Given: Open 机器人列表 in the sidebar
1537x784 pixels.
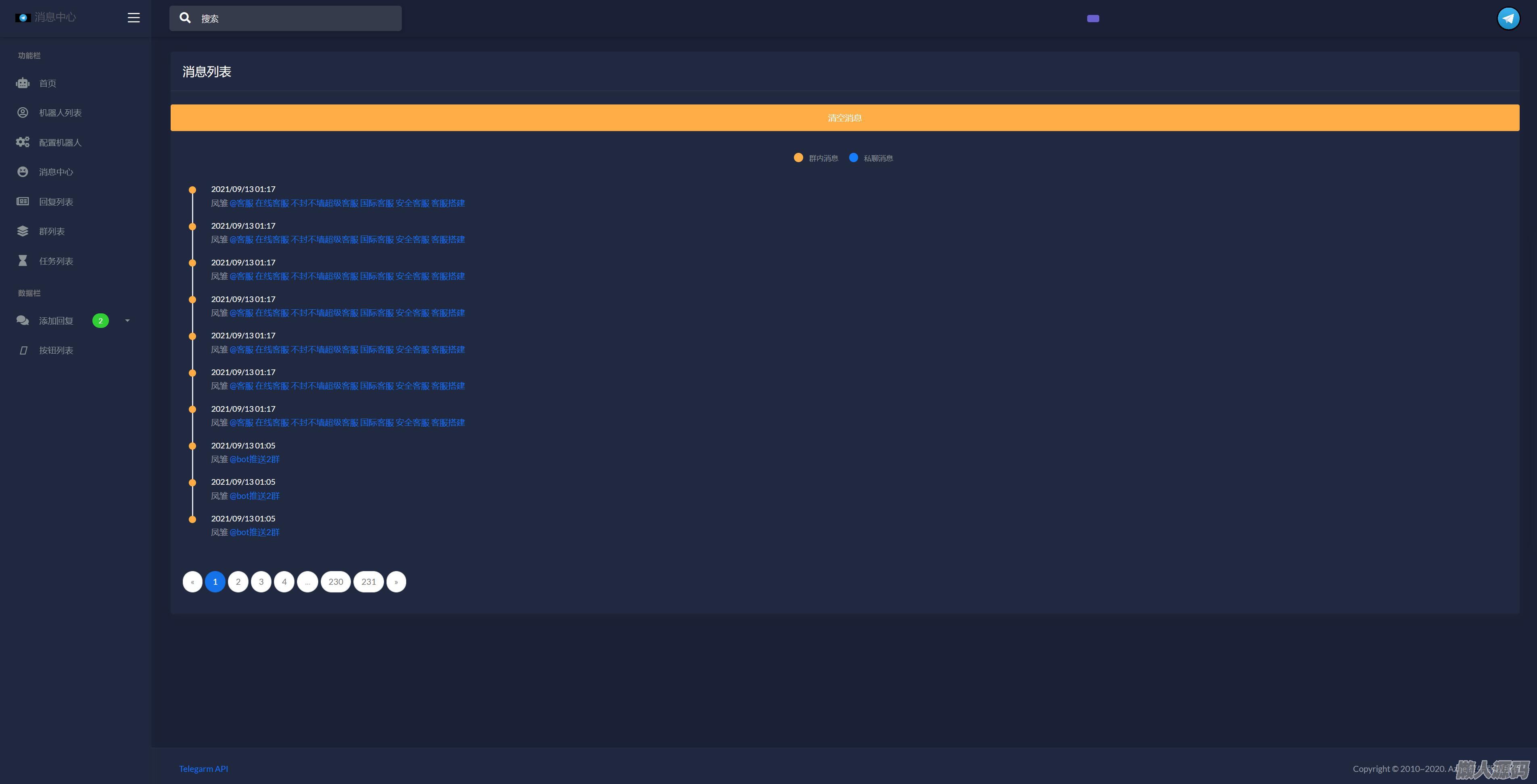Looking at the screenshot, I should (x=60, y=113).
